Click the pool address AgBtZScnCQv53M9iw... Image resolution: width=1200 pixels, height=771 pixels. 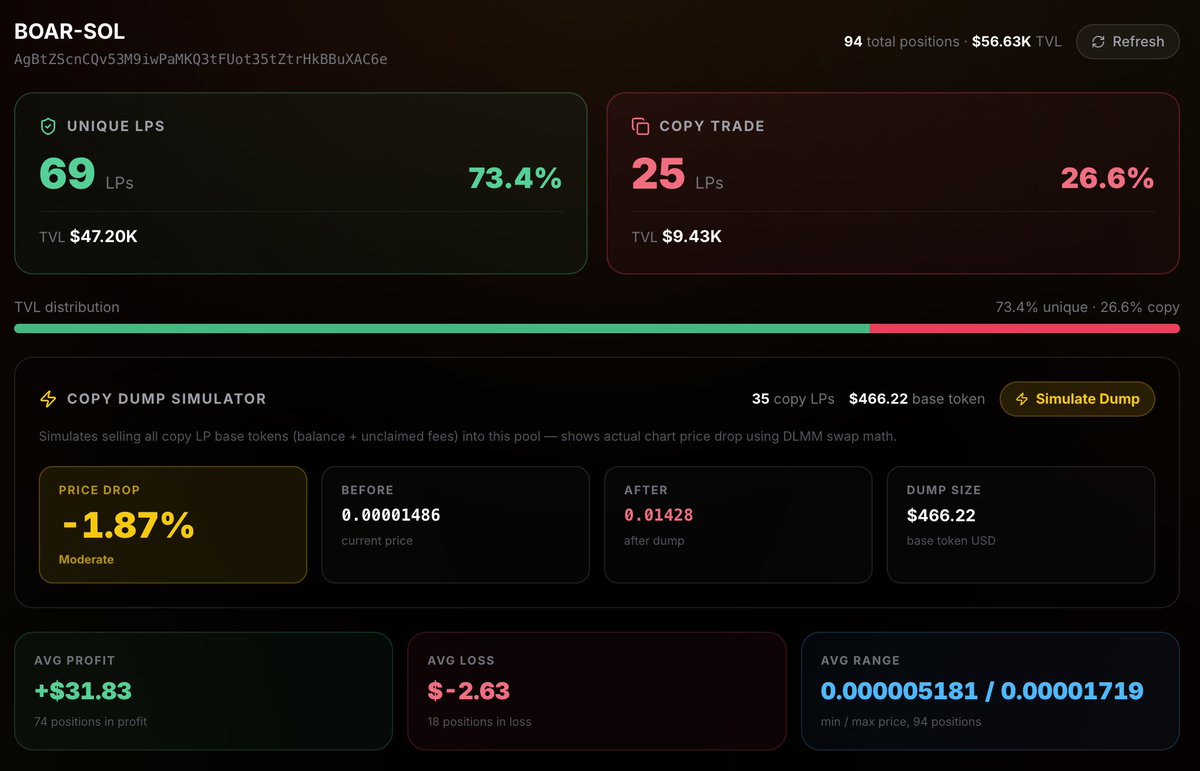tap(201, 59)
